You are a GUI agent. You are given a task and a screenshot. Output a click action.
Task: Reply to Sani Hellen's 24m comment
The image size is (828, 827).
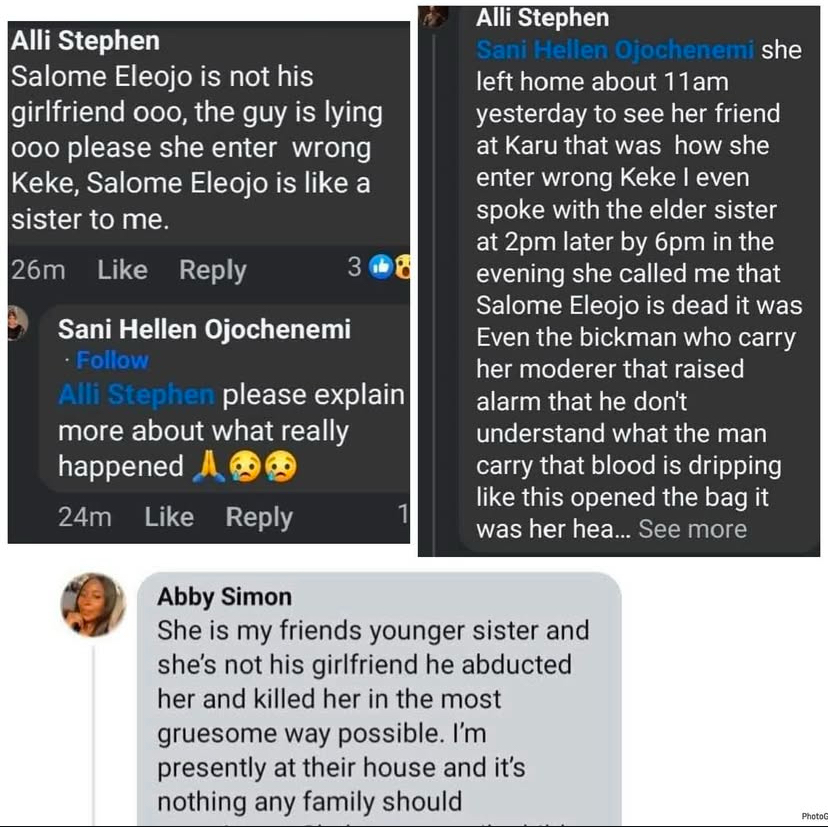[259, 517]
